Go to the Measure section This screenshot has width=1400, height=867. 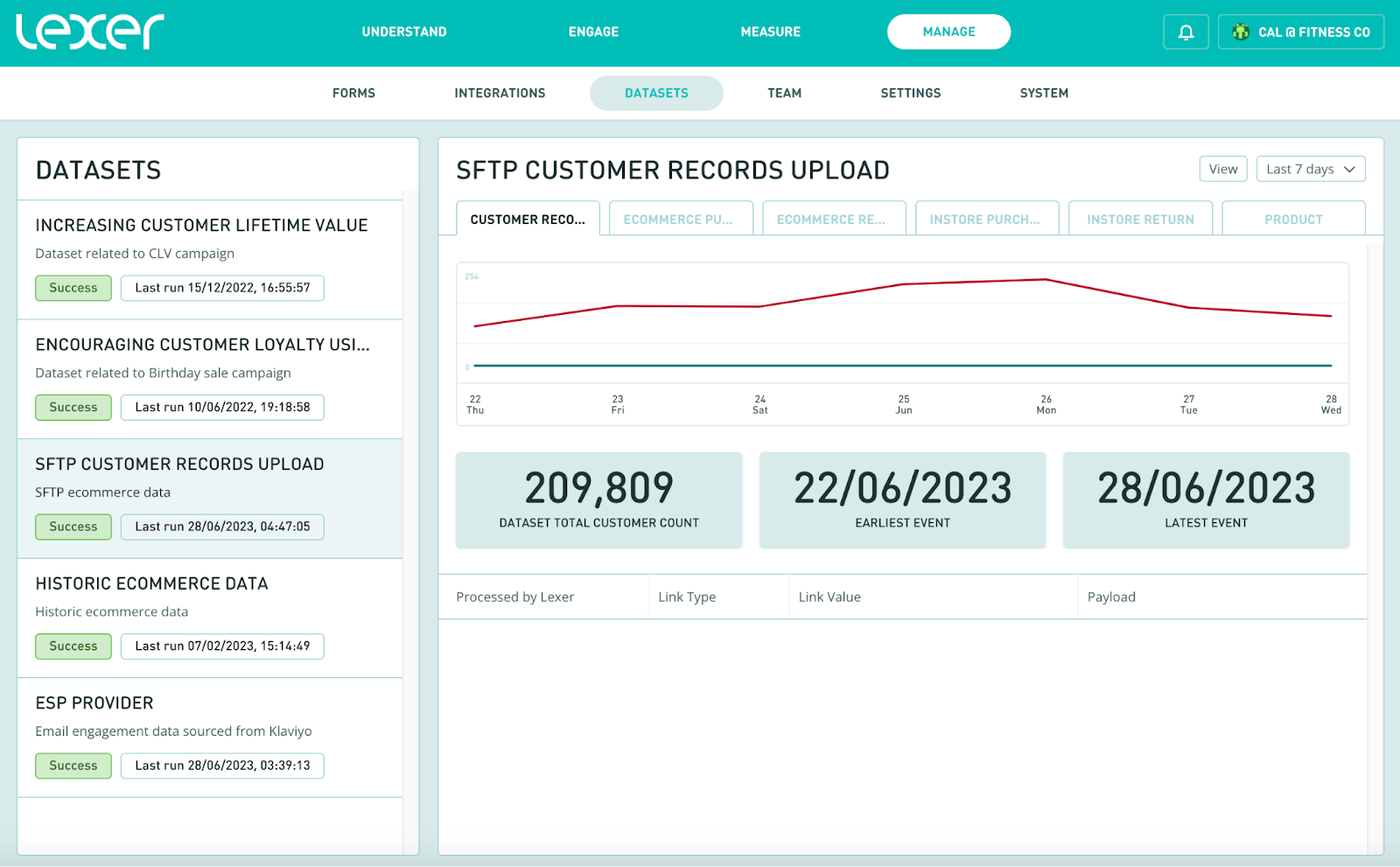(x=770, y=32)
